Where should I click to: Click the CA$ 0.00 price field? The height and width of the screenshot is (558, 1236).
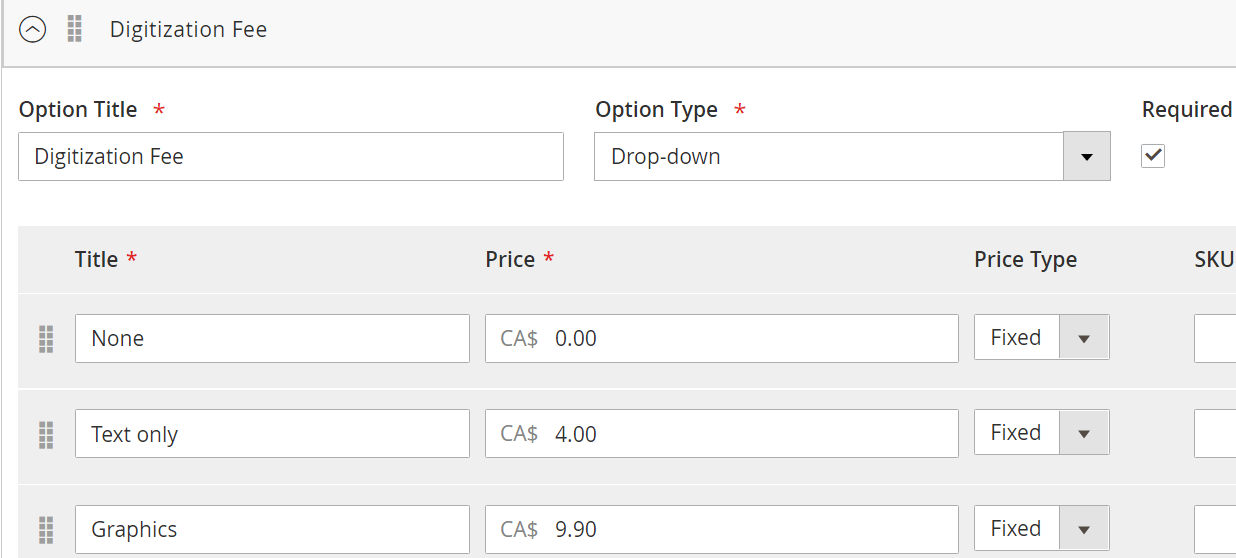click(x=722, y=339)
